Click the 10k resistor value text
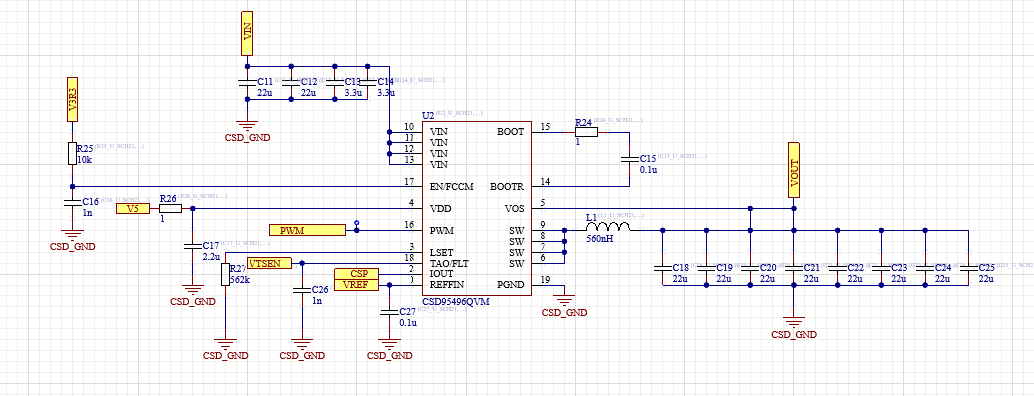 pyautogui.click(x=84, y=159)
